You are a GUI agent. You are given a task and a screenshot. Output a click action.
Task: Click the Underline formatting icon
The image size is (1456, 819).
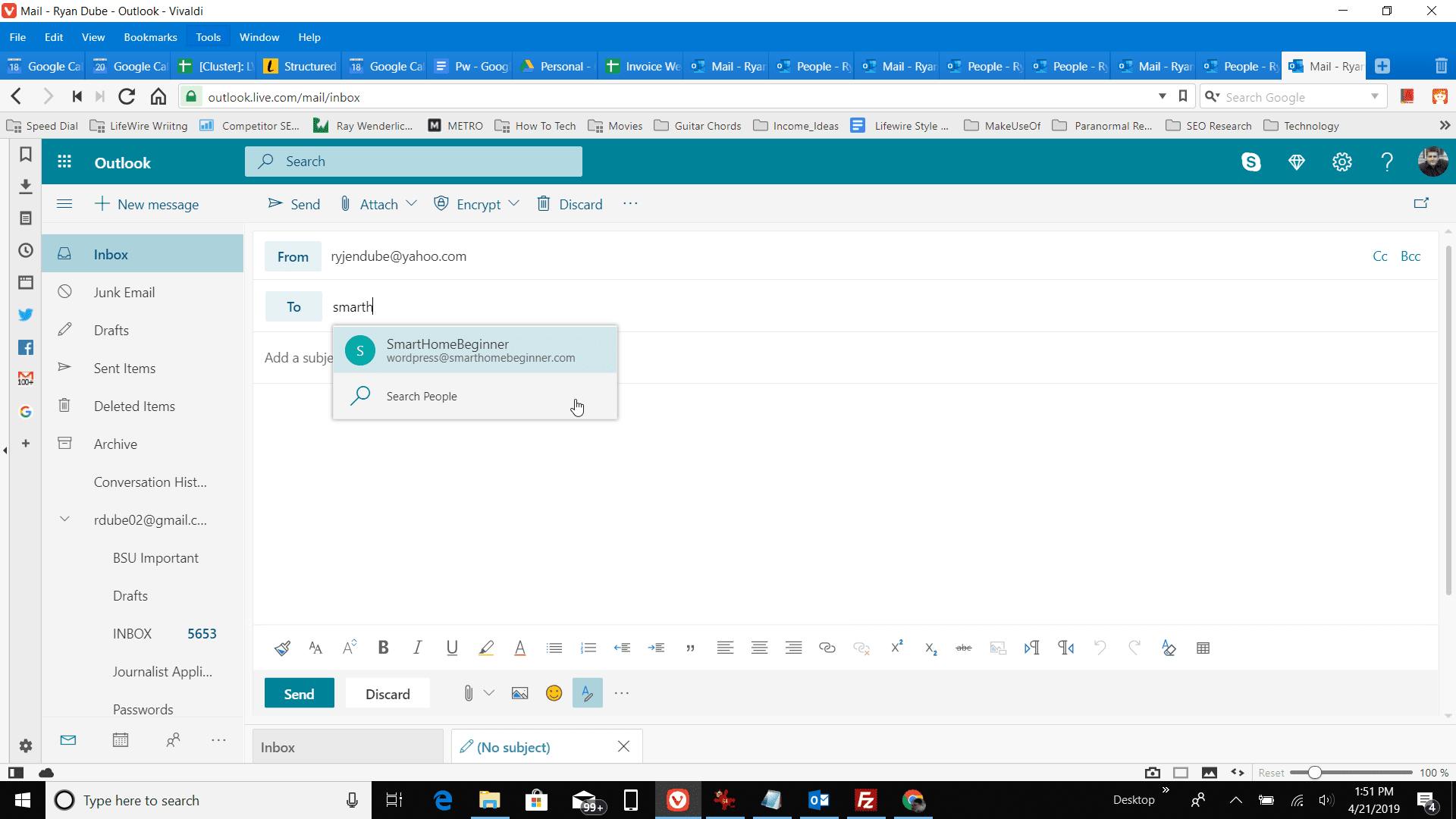pos(451,648)
